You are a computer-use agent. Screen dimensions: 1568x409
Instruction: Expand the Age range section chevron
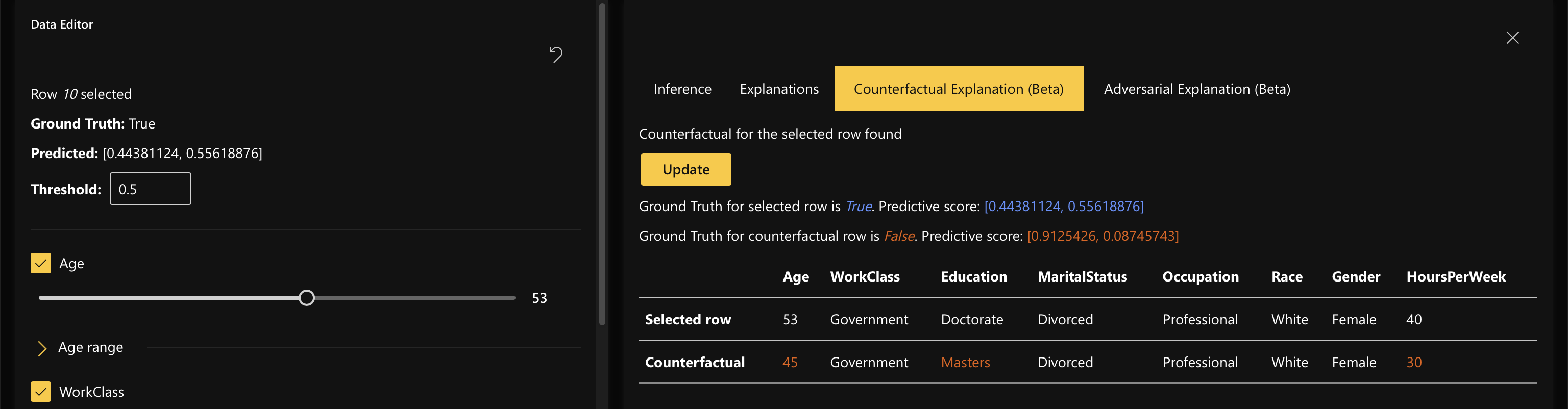click(42, 348)
